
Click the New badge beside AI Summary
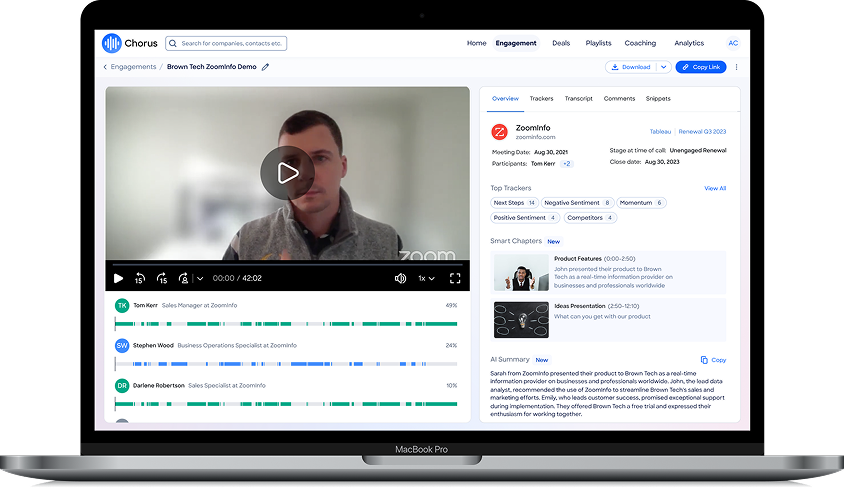pyautogui.click(x=541, y=360)
